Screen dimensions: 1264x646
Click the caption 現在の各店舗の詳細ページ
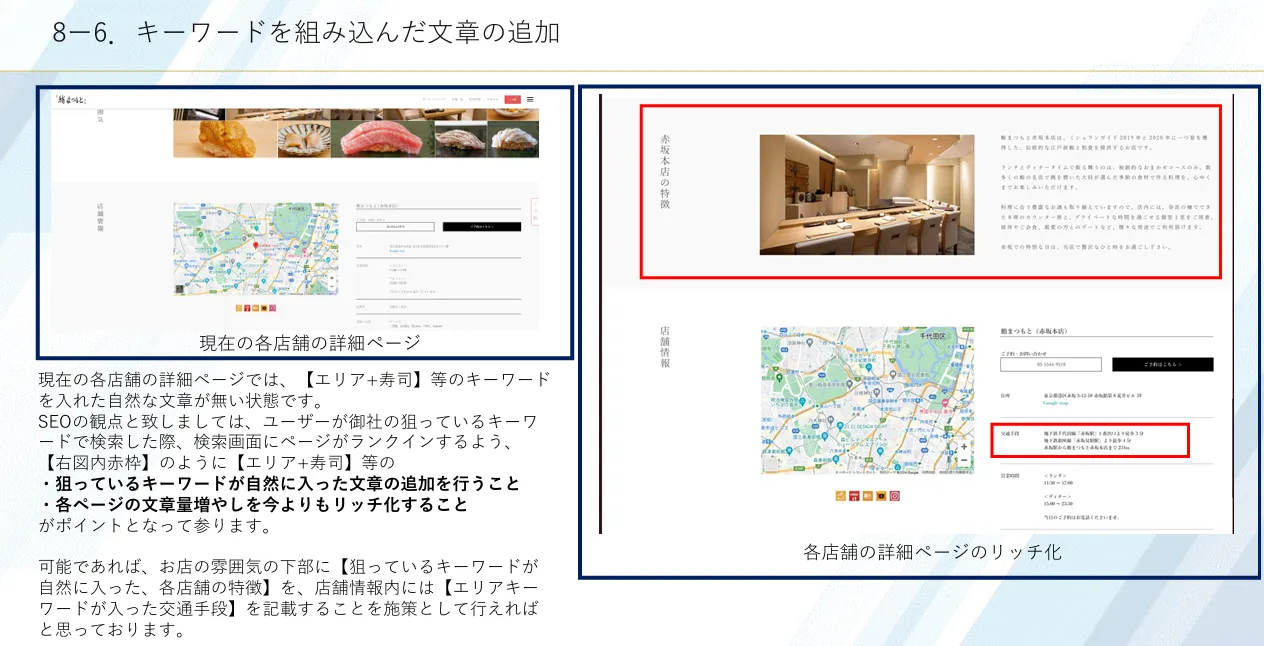310,343
